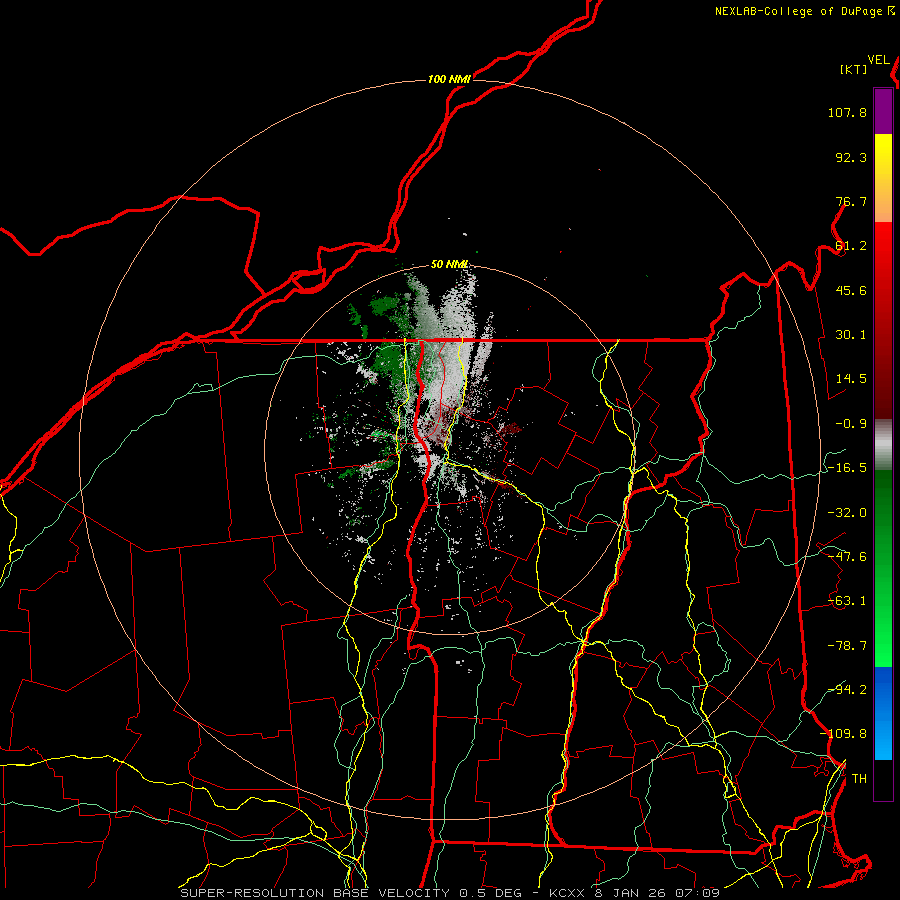Click the bright green color bar segment

883,568
